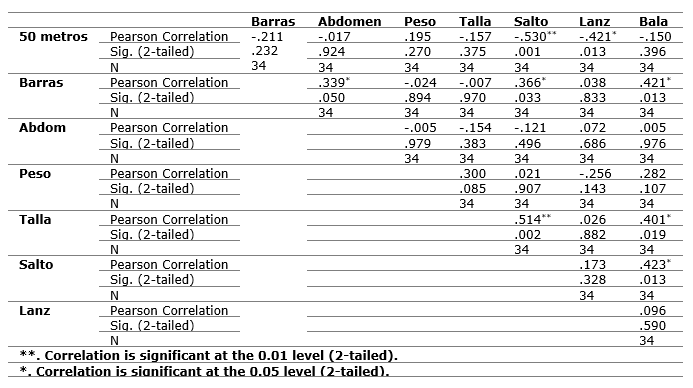
Task: Click the 0.05 level significance footnote
Action: 204,371
